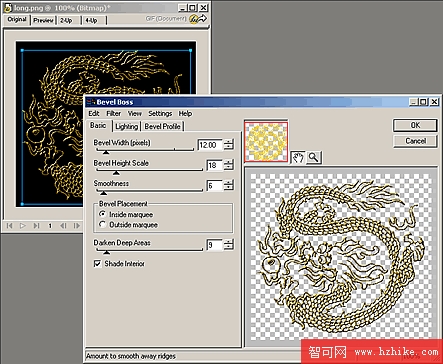Click the OK button

[415, 125]
